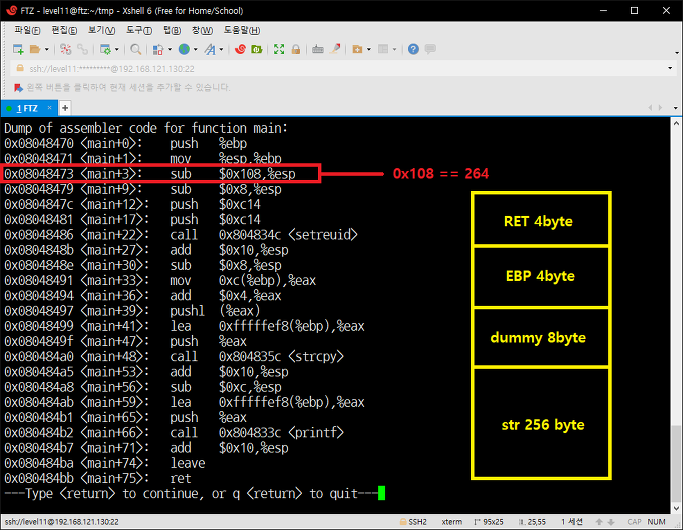Expand the Properties icon dropdown arrow

point(117,50)
